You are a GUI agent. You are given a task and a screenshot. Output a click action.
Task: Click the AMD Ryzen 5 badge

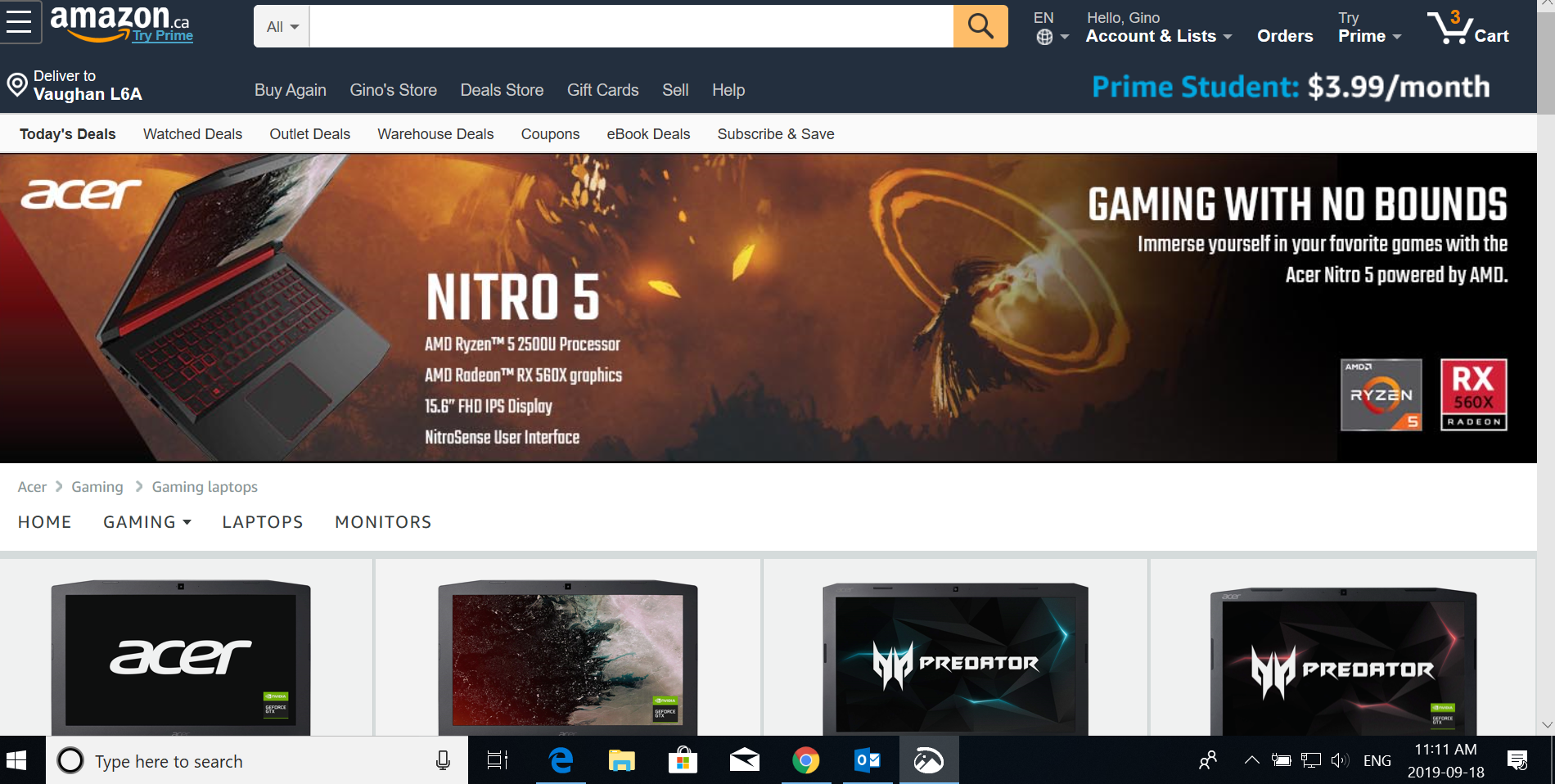pyautogui.click(x=1381, y=394)
